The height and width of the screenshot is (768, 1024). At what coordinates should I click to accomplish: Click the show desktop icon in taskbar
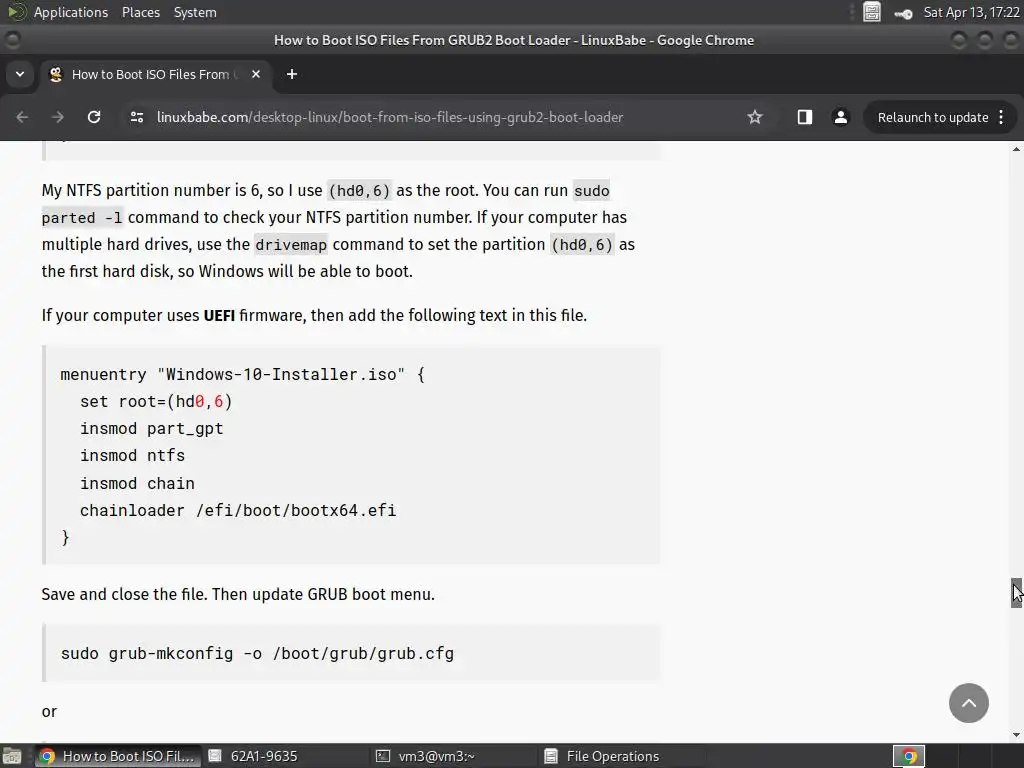point(12,756)
